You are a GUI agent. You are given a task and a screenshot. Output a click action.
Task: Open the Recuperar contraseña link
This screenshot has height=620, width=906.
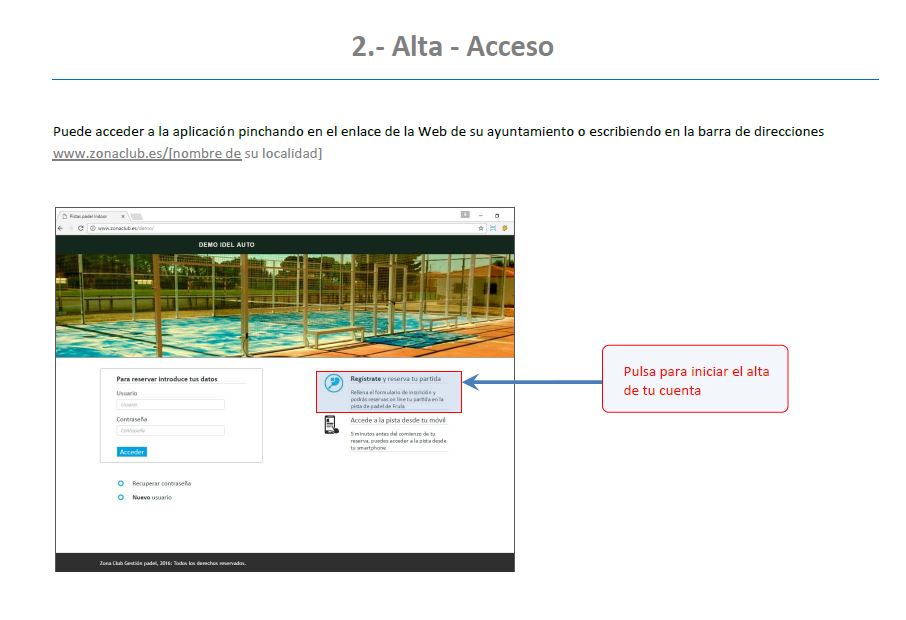point(162,484)
